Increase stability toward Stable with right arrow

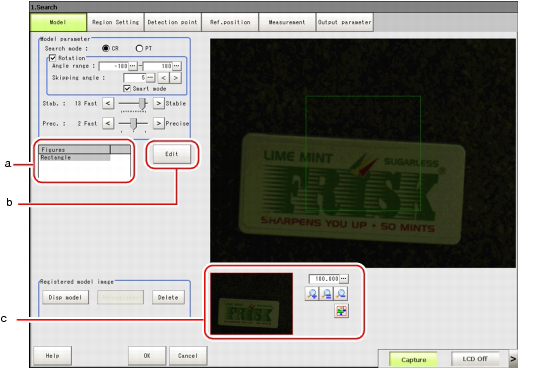tap(158, 103)
